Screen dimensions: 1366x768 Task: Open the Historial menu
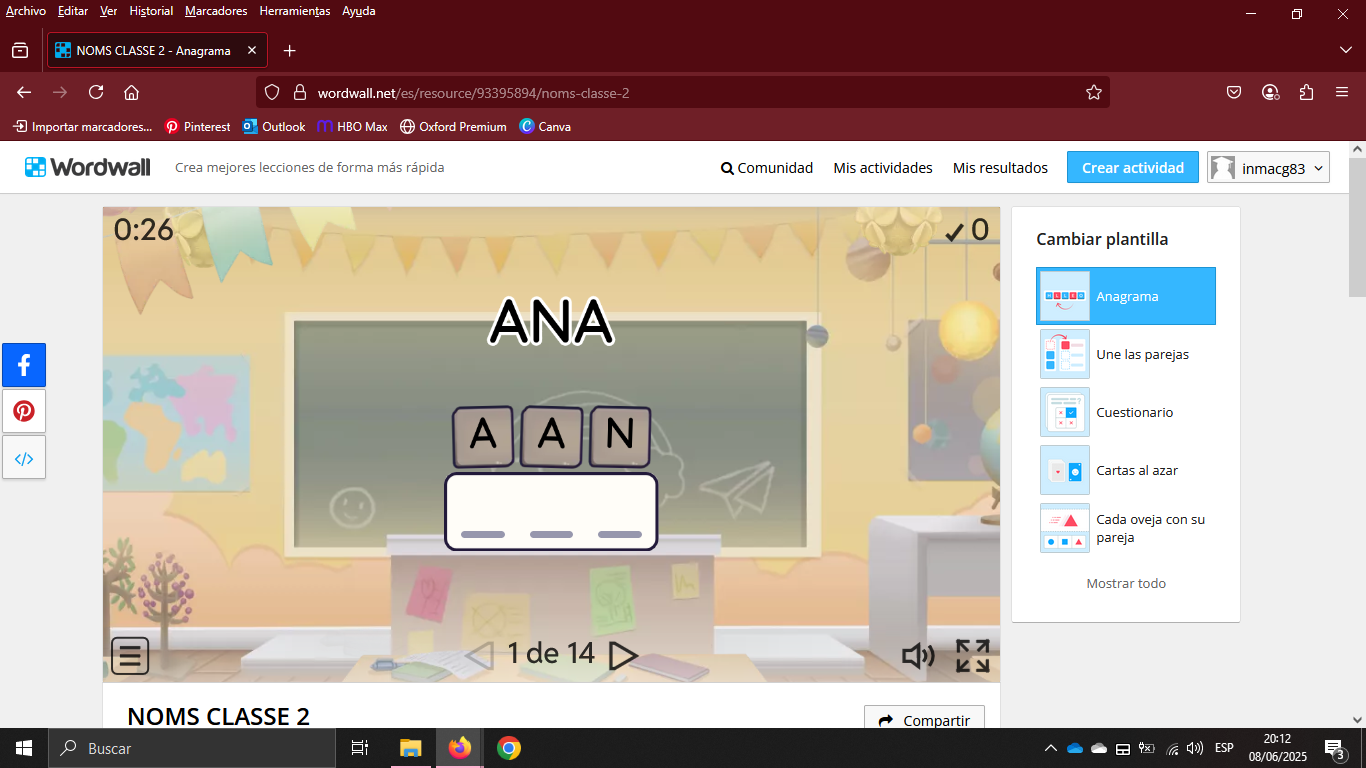(x=151, y=11)
